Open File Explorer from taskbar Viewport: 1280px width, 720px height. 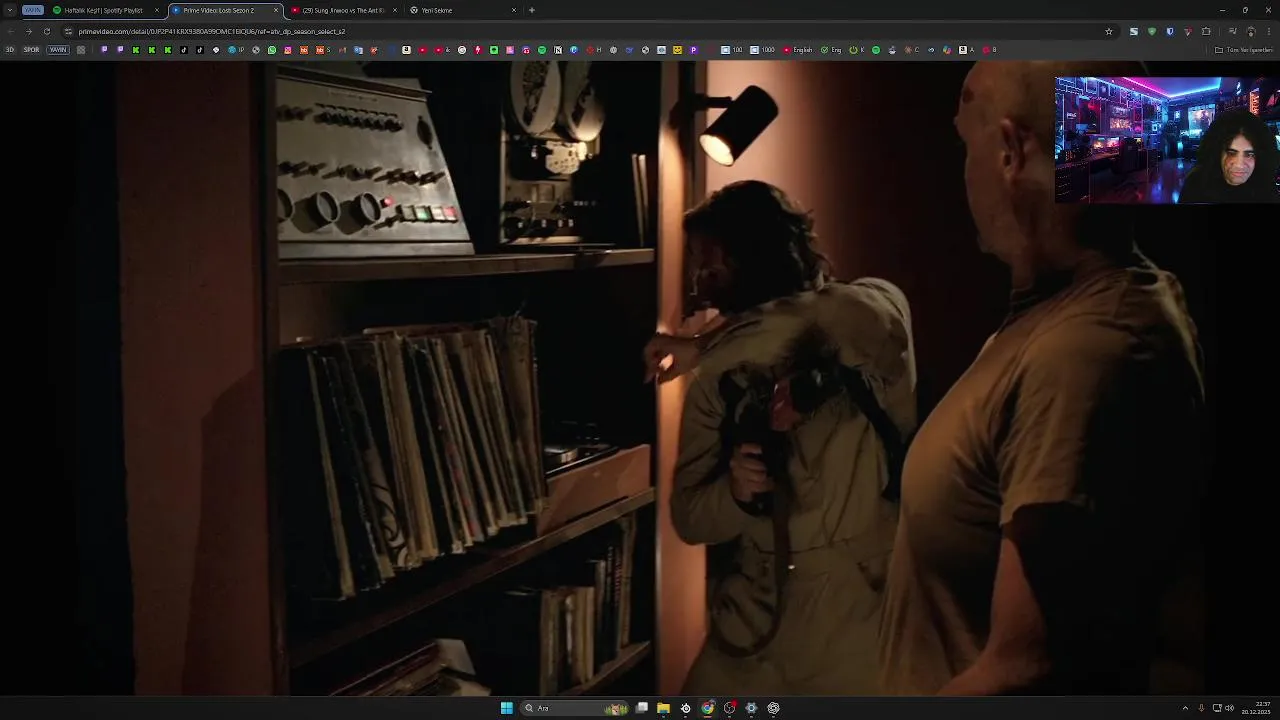click(663, 708)
